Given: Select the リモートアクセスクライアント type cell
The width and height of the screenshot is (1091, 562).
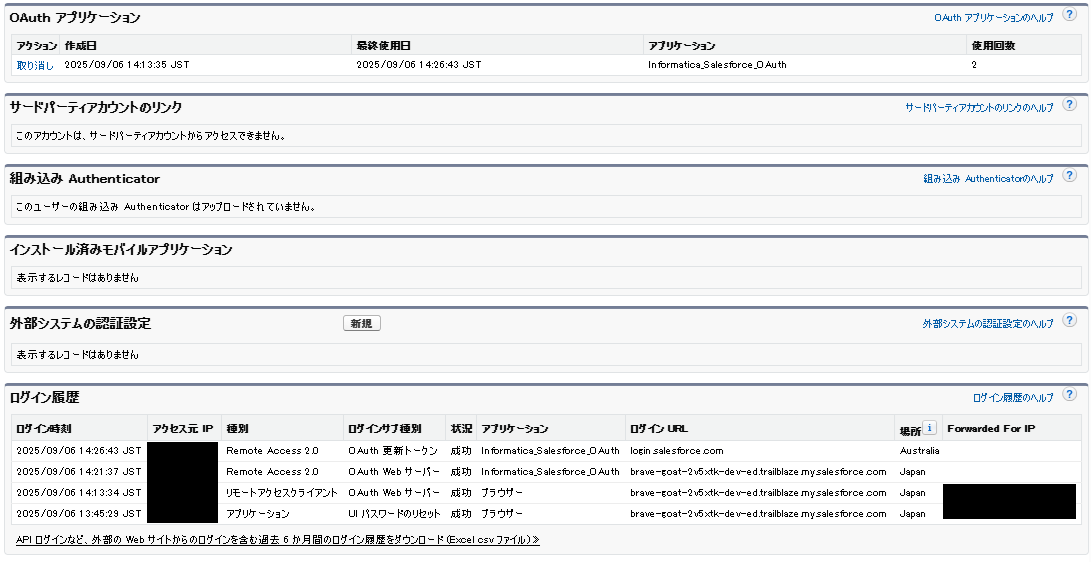Looking at the screenshot, I should [282, 492].
